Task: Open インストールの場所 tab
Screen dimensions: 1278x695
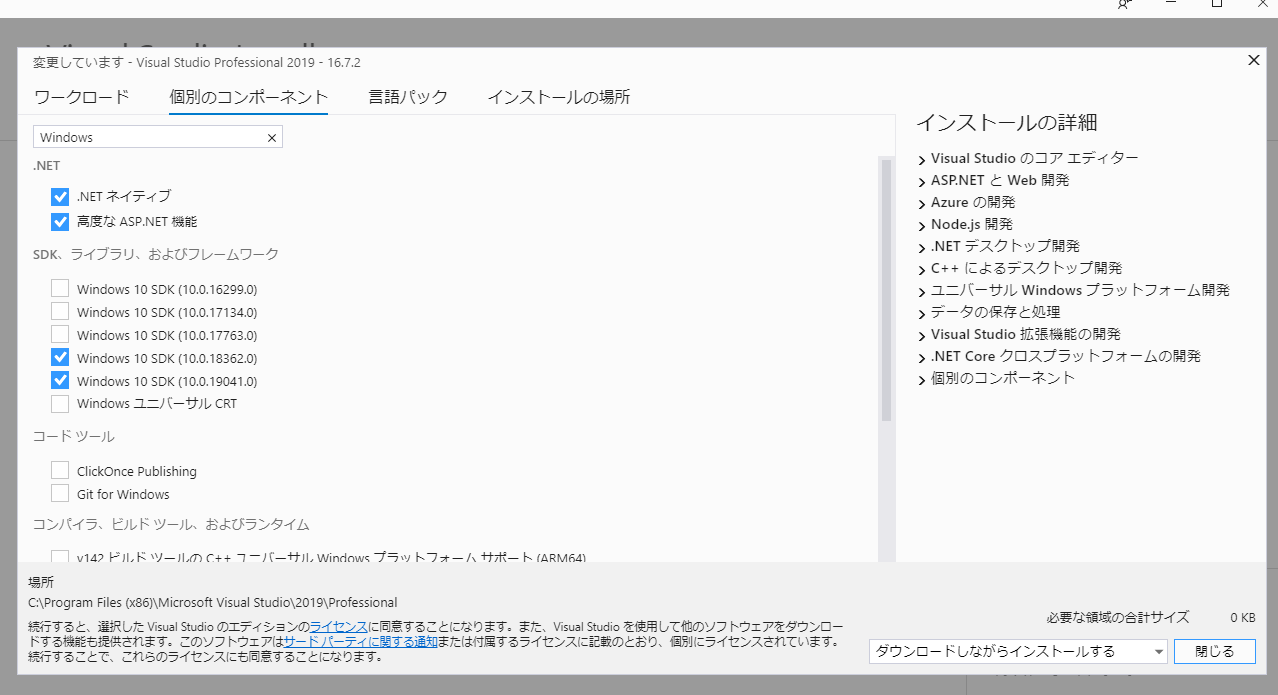Action: pos(559,97)
